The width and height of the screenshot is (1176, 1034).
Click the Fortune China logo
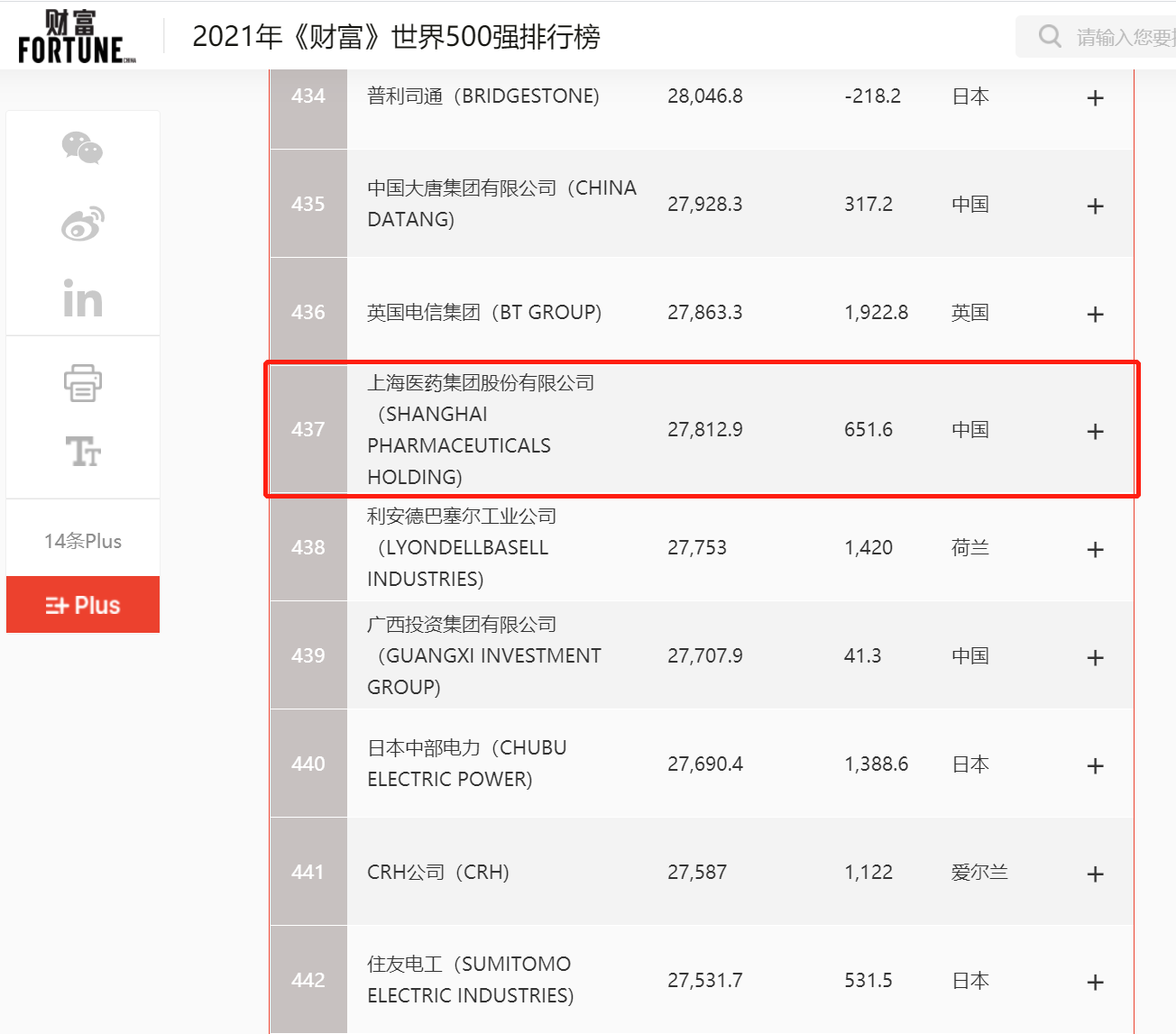(x=77, y=37)
